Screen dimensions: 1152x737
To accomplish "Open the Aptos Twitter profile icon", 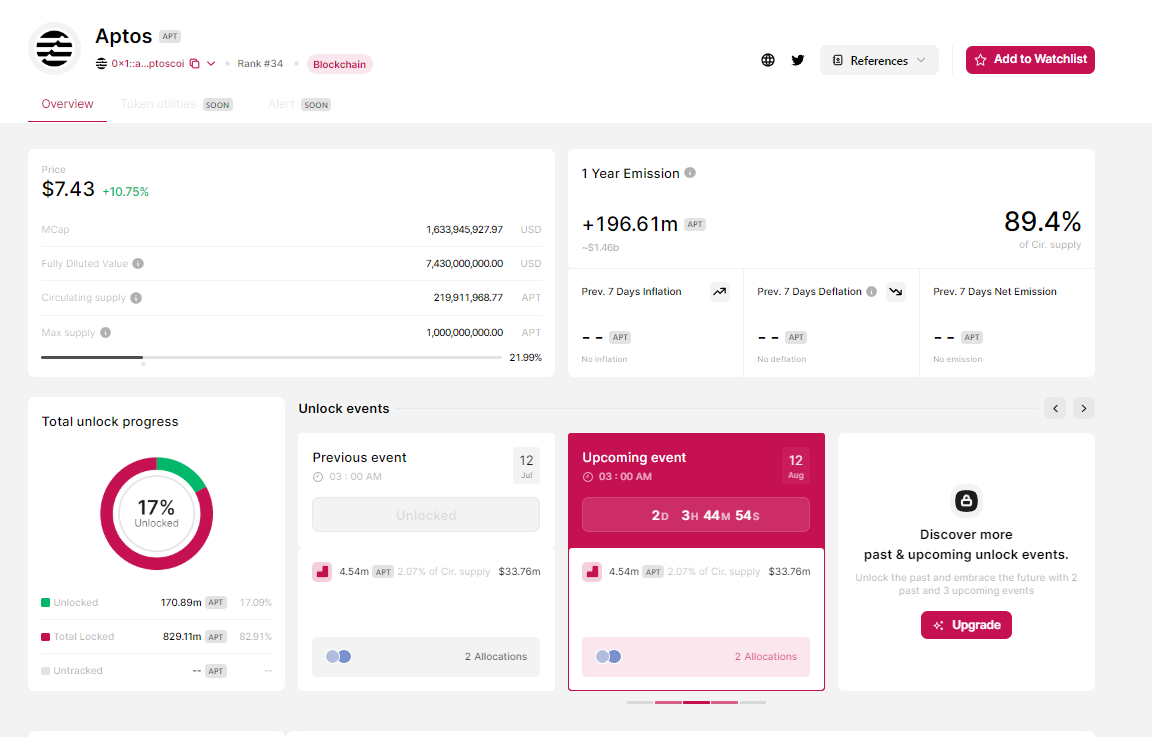I will pos(798,60).
